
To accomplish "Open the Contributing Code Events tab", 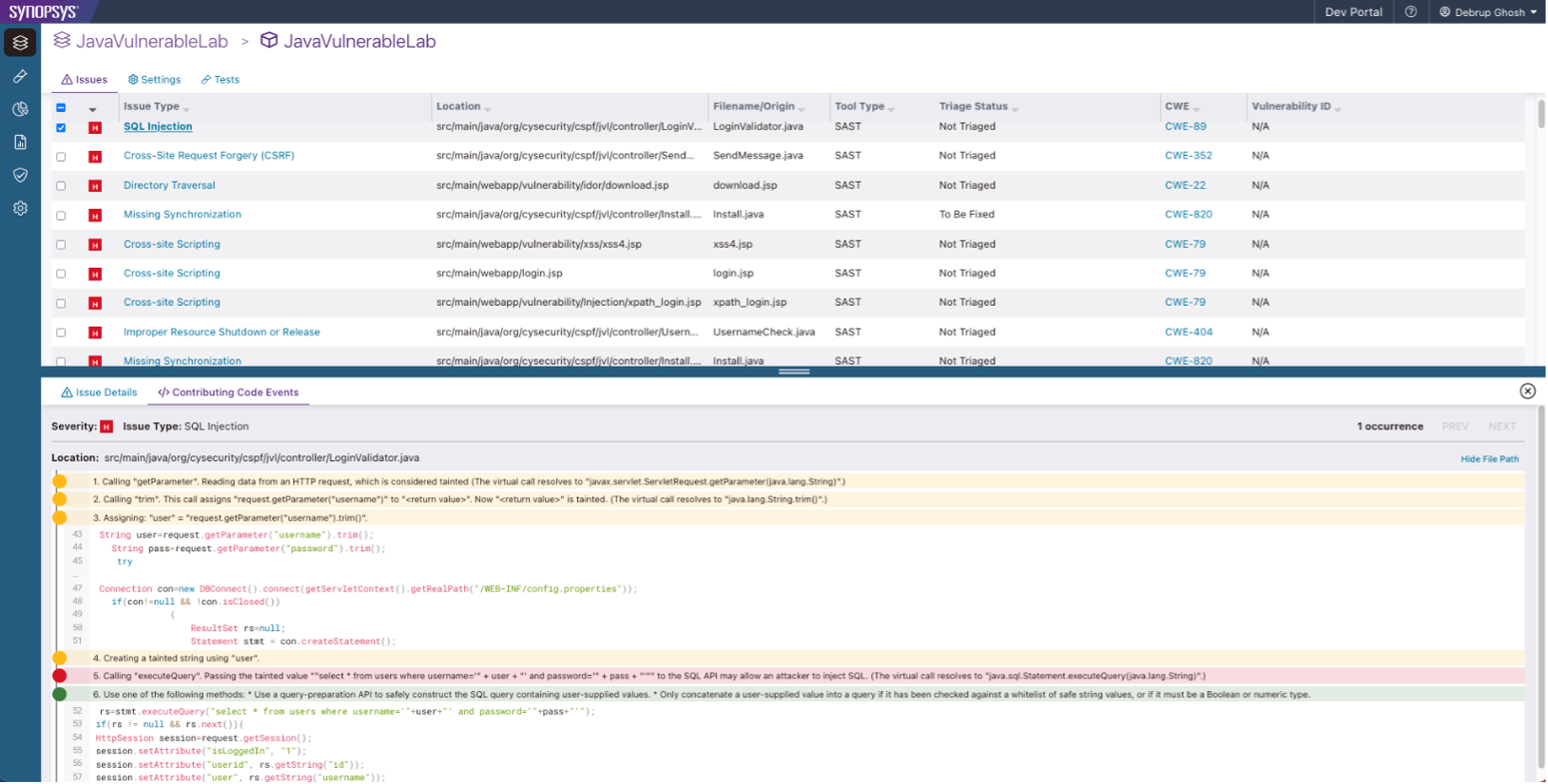I will [x=228, y=392].
